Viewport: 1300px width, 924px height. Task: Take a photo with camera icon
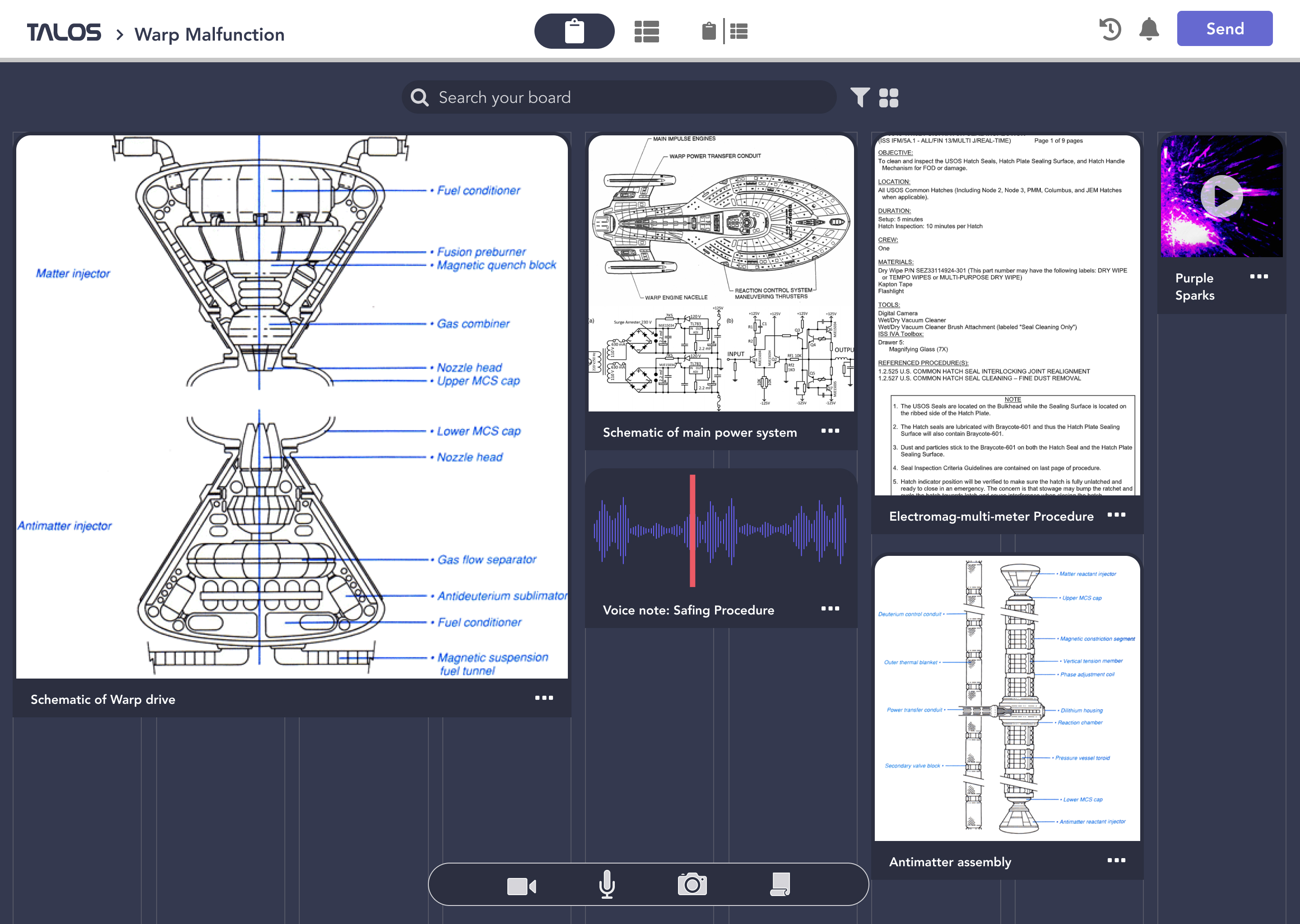(x=692, y=884)
